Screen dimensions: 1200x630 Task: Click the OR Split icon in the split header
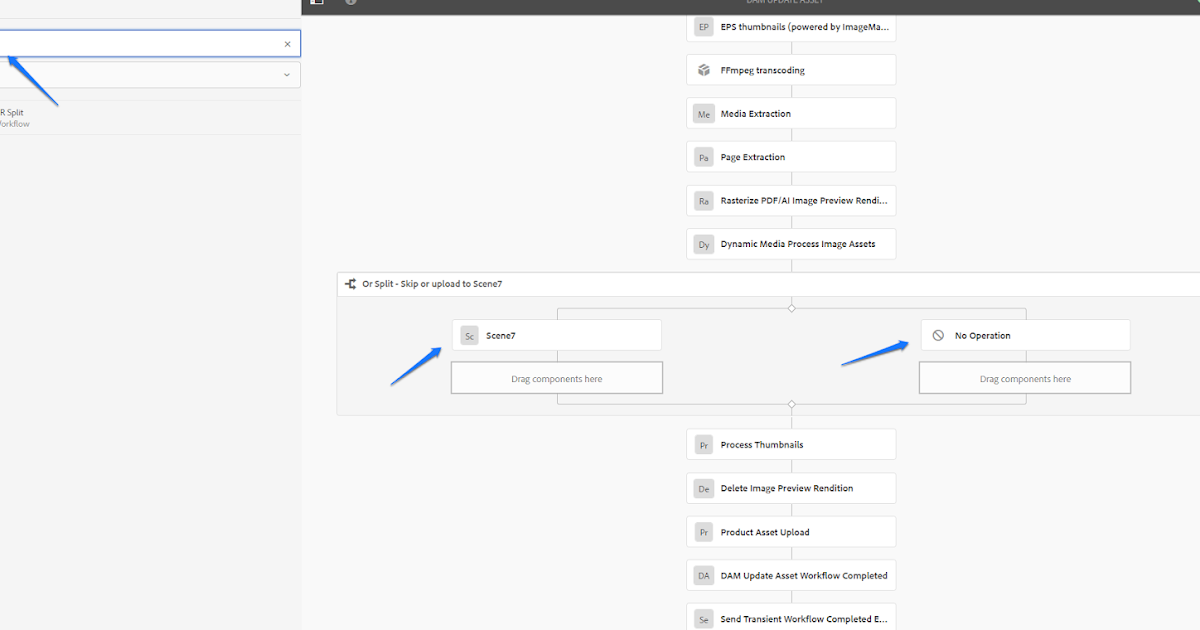(350, 283)
